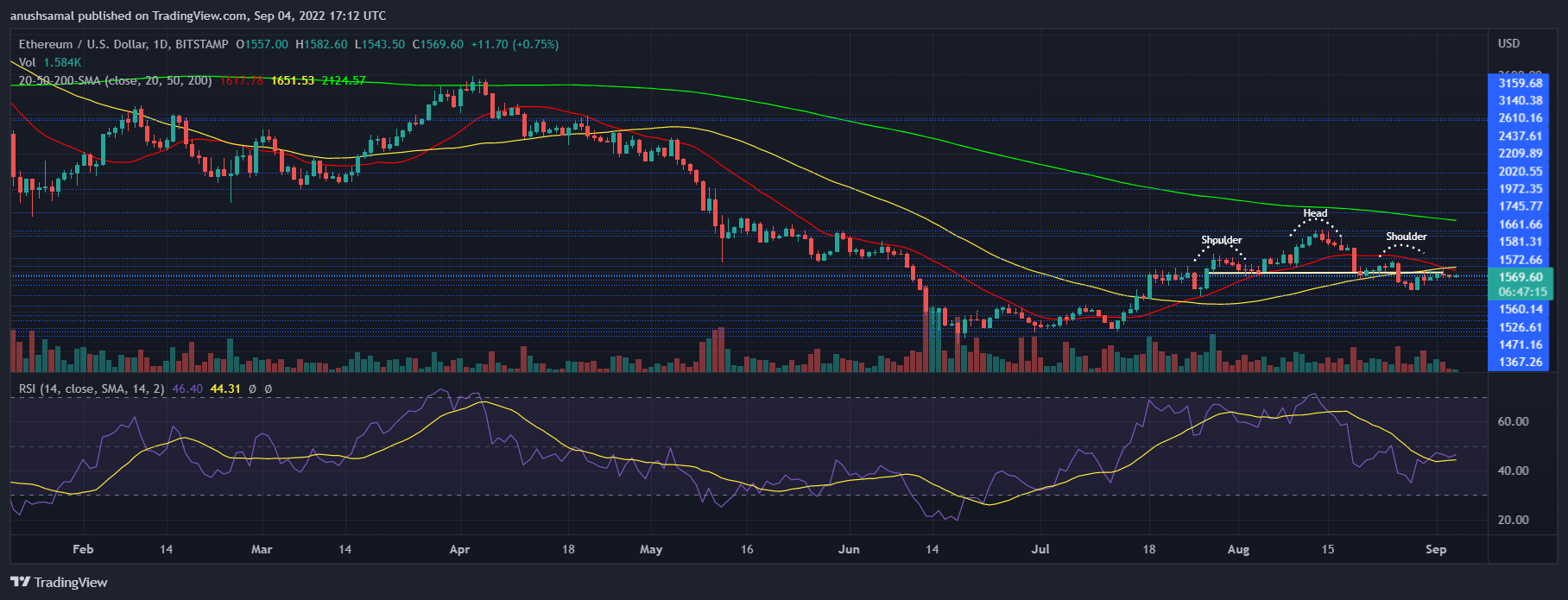Click the RSI indicator legend label

tap(92, 389)
